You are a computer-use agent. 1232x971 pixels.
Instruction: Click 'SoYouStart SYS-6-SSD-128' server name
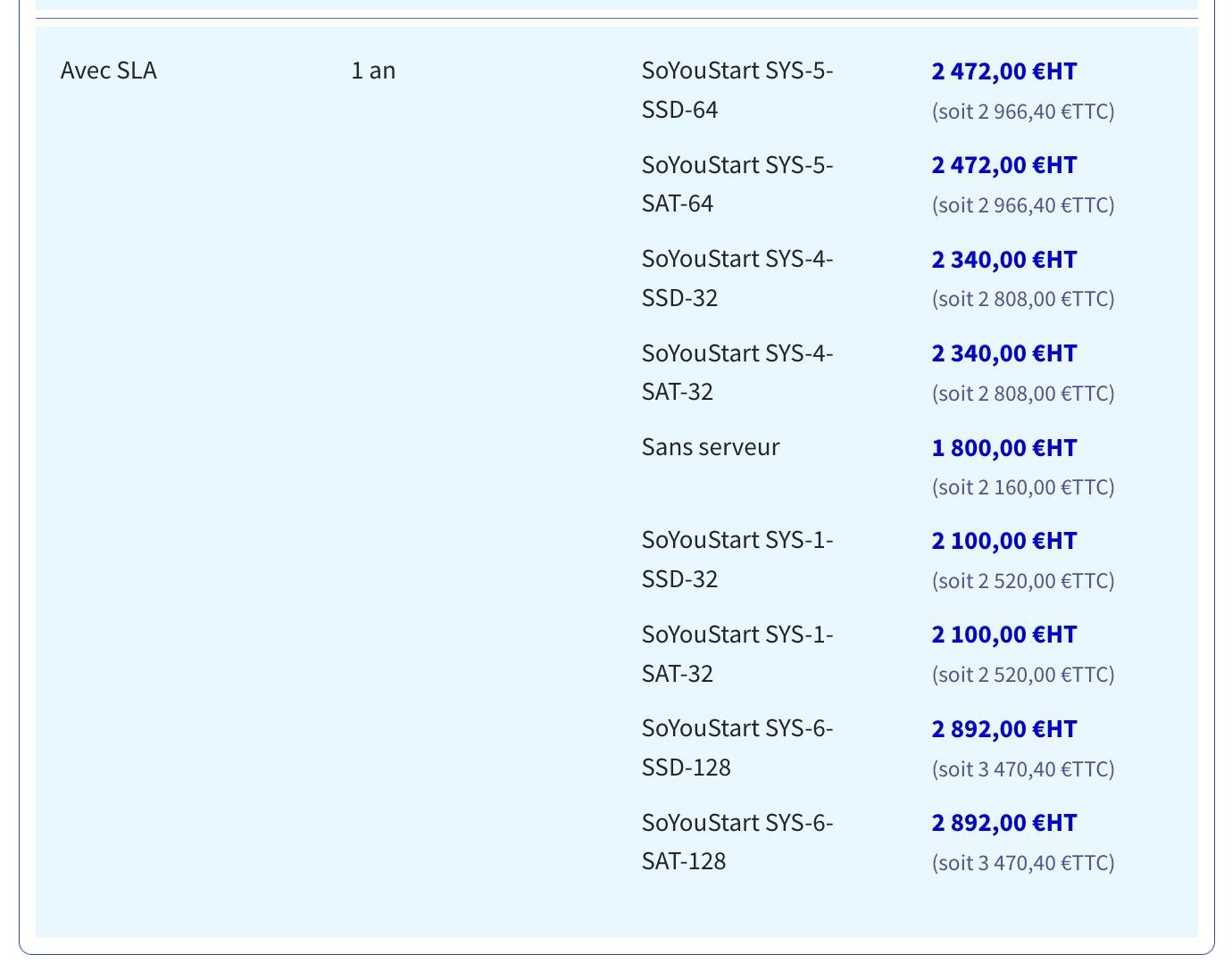[737, 748]
